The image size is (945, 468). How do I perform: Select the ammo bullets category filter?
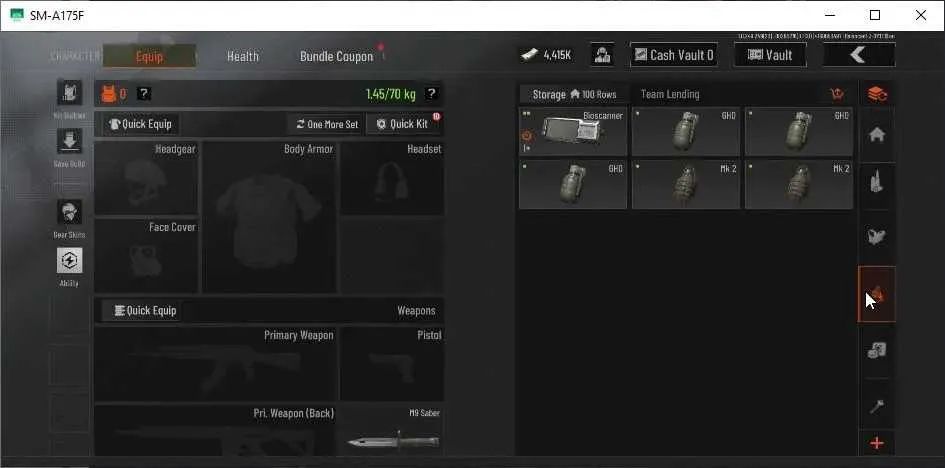(877, 182)
